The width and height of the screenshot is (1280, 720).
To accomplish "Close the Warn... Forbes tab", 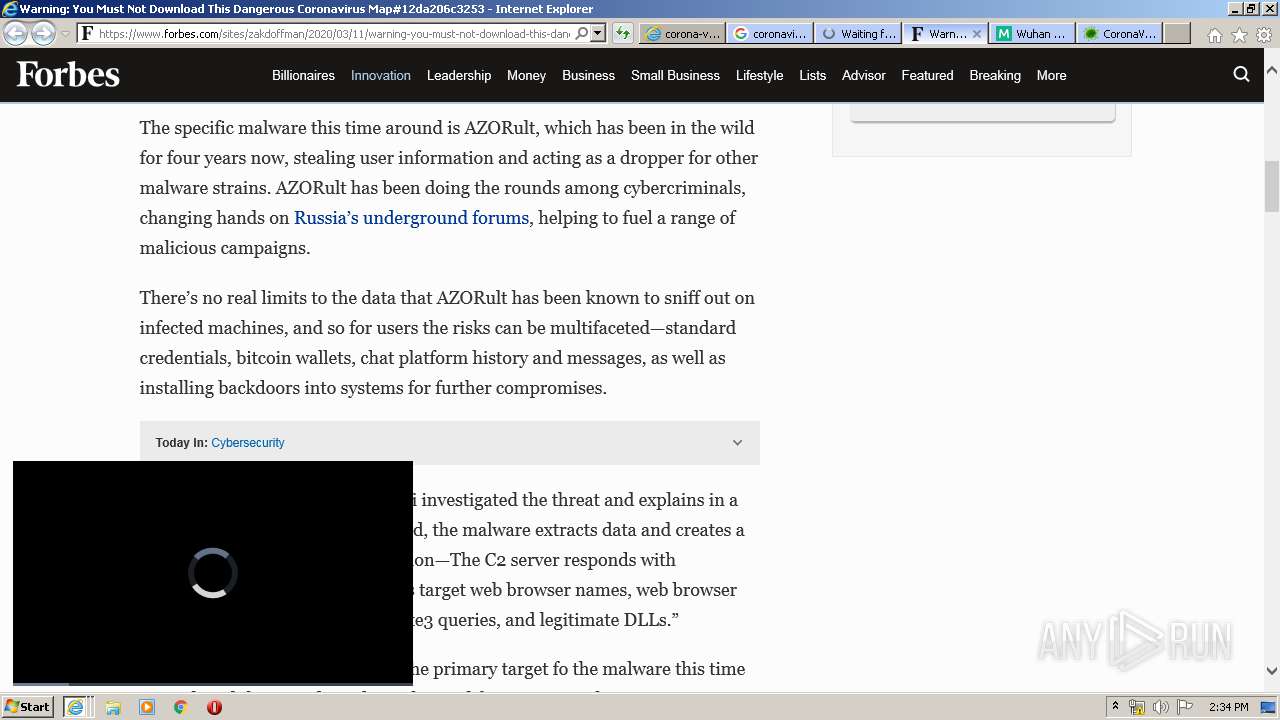I will click(977, 33).
